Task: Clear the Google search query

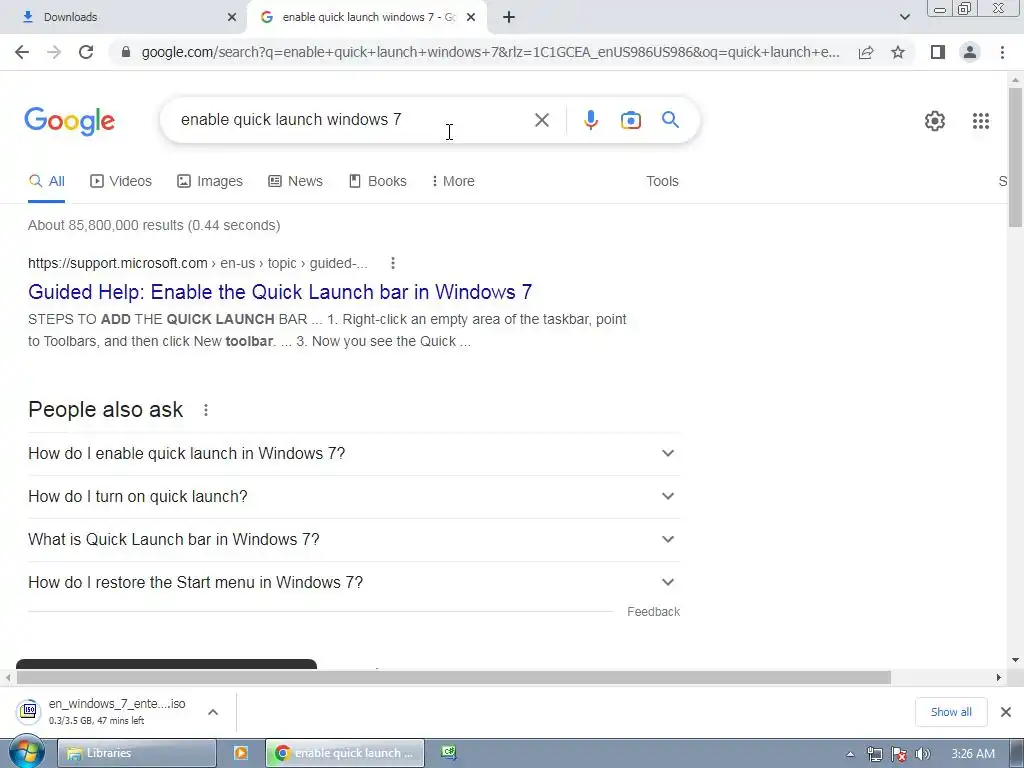Action: [x=541, y=120]
